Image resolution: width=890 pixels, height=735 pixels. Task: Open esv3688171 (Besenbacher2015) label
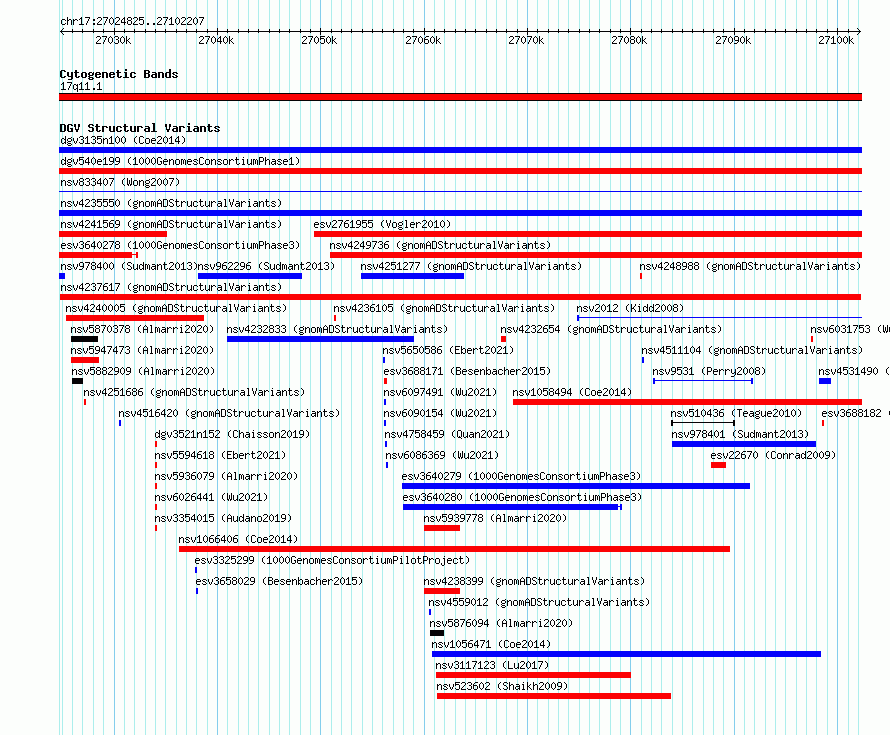[x=467, y=371]
